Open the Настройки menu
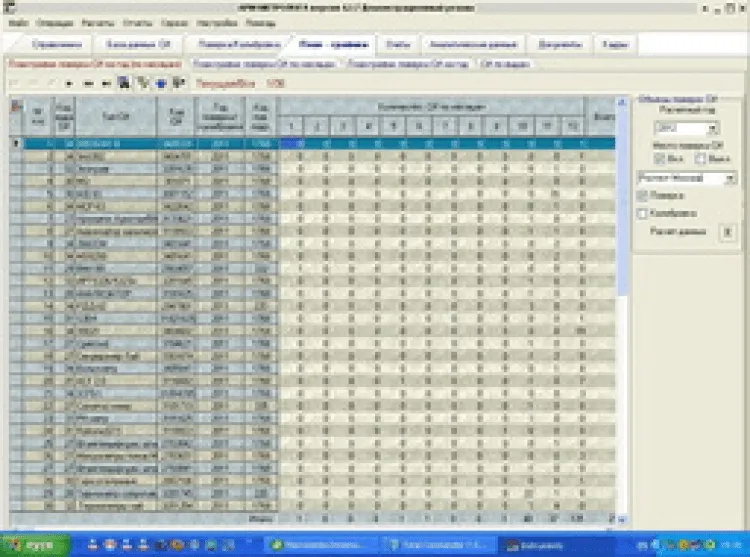The width and height of the screenshot is (750, 557). [x=217, y=23]
